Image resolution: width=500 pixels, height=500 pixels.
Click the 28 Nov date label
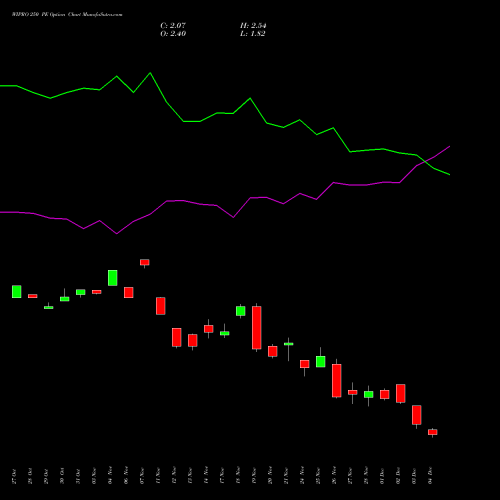point(366,475)
